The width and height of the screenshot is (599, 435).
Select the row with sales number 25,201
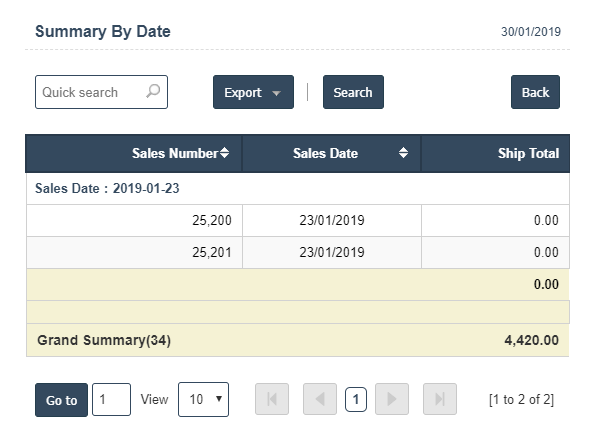click(x=298, y=252)
